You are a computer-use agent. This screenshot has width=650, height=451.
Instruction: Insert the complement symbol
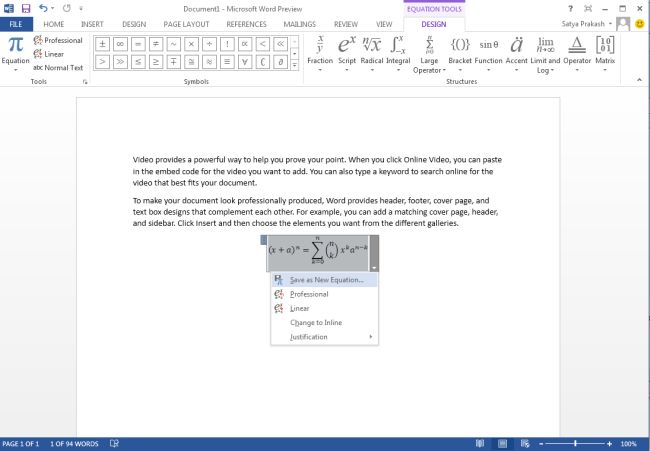pos(263,62)
